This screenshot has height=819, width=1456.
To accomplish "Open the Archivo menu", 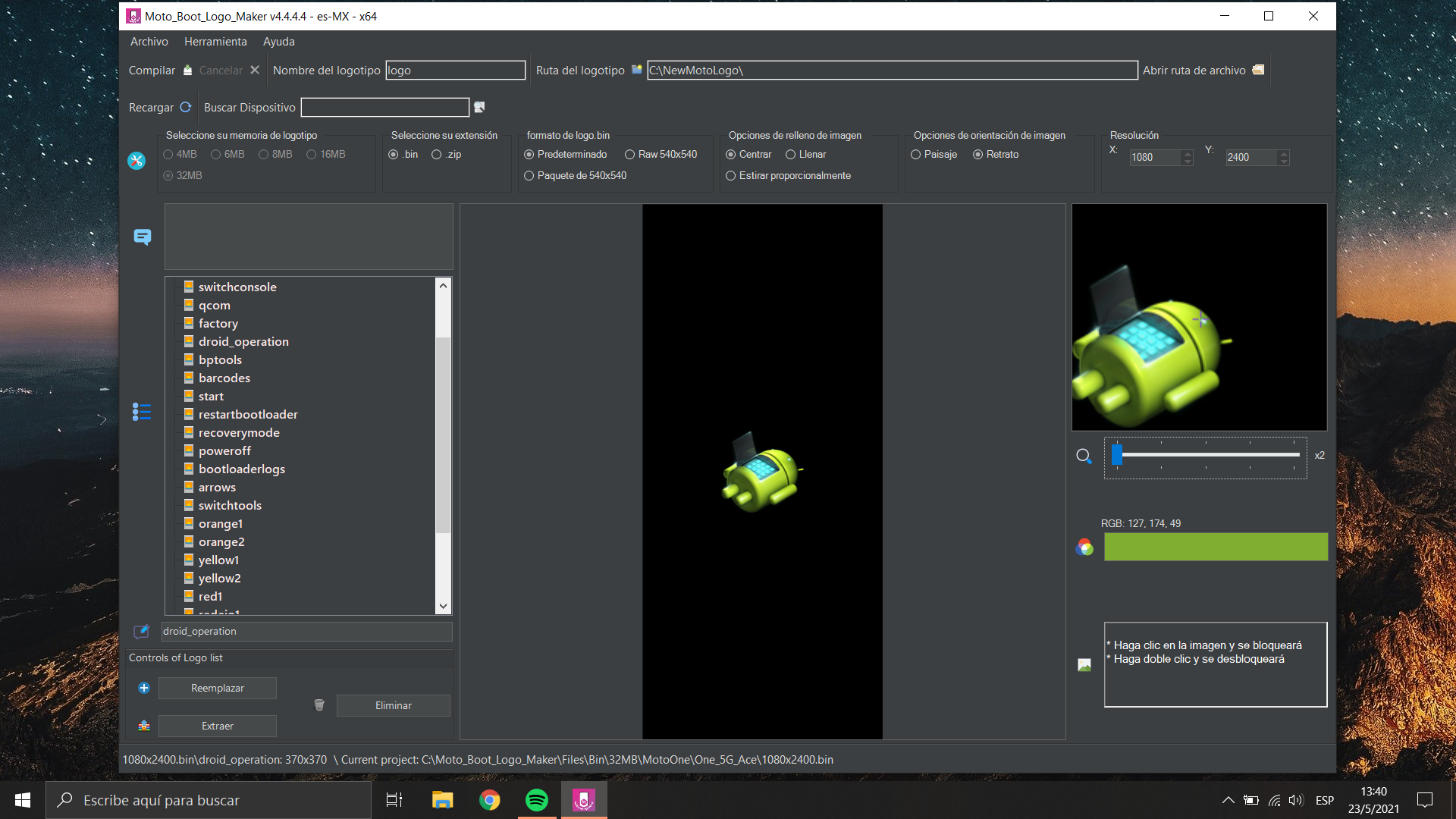I will [149, 42].
